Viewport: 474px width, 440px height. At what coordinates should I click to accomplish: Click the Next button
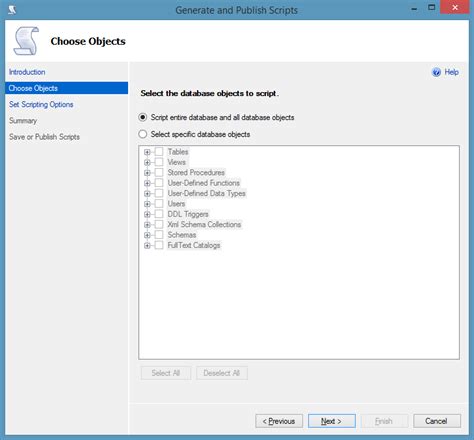(332, 421)
